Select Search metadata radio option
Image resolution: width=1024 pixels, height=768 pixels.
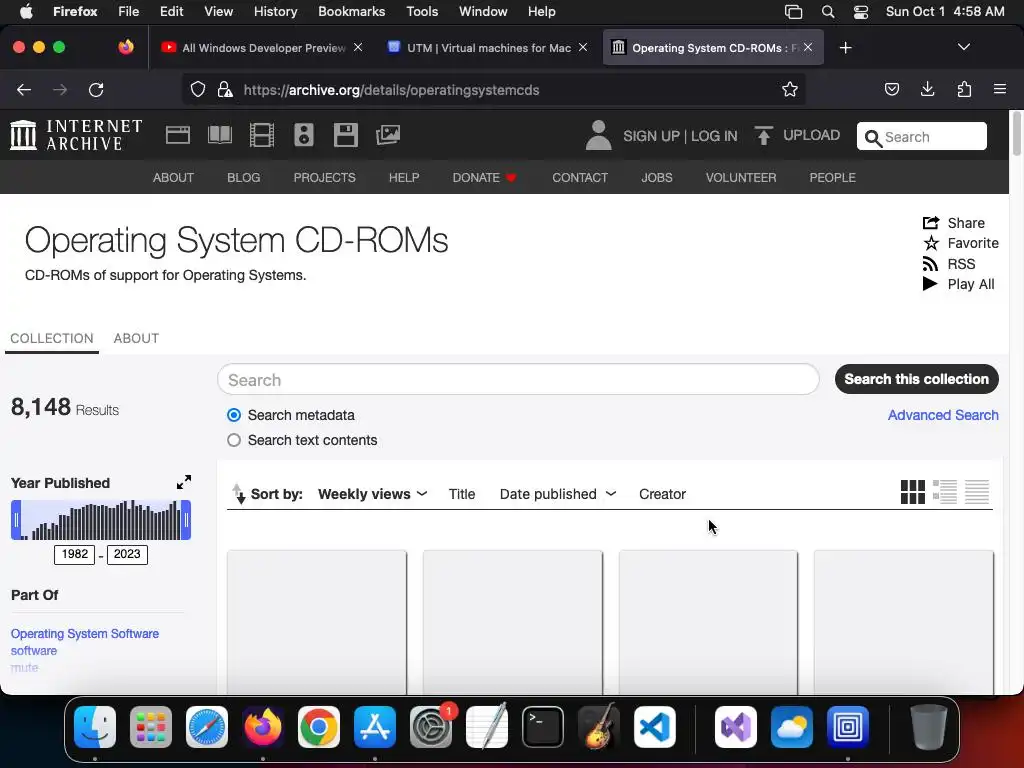point(234,415)
